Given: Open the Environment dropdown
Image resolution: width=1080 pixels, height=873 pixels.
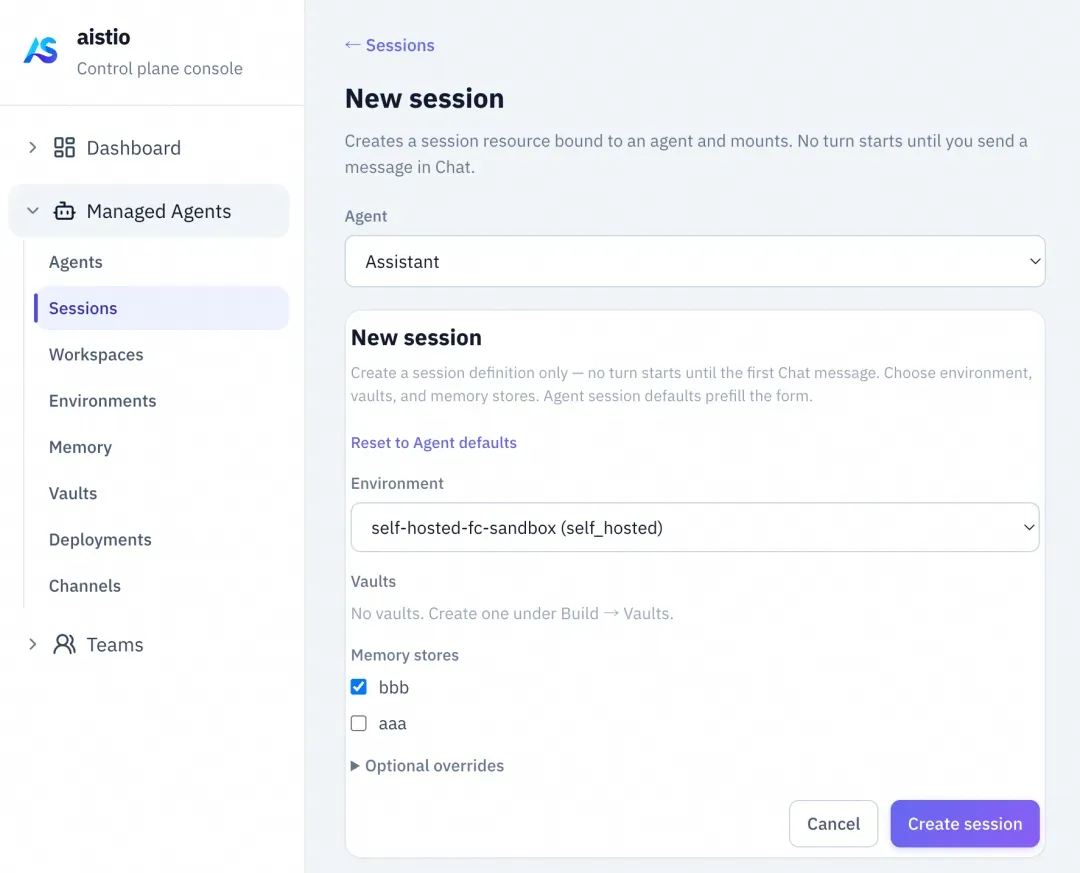Looking at the screenshot, I should point(695,528).
